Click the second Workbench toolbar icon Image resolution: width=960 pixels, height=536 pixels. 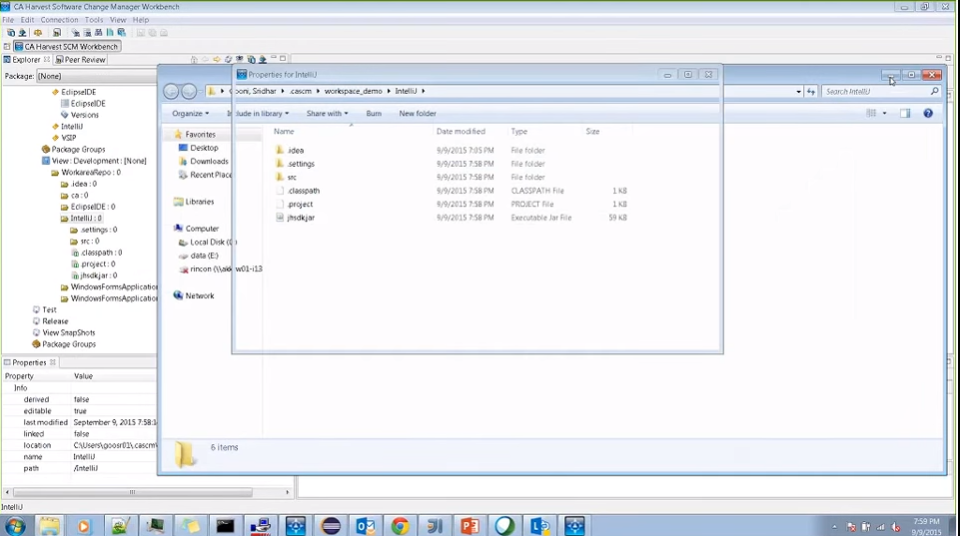pyautogui.click(x=23, y=32)
